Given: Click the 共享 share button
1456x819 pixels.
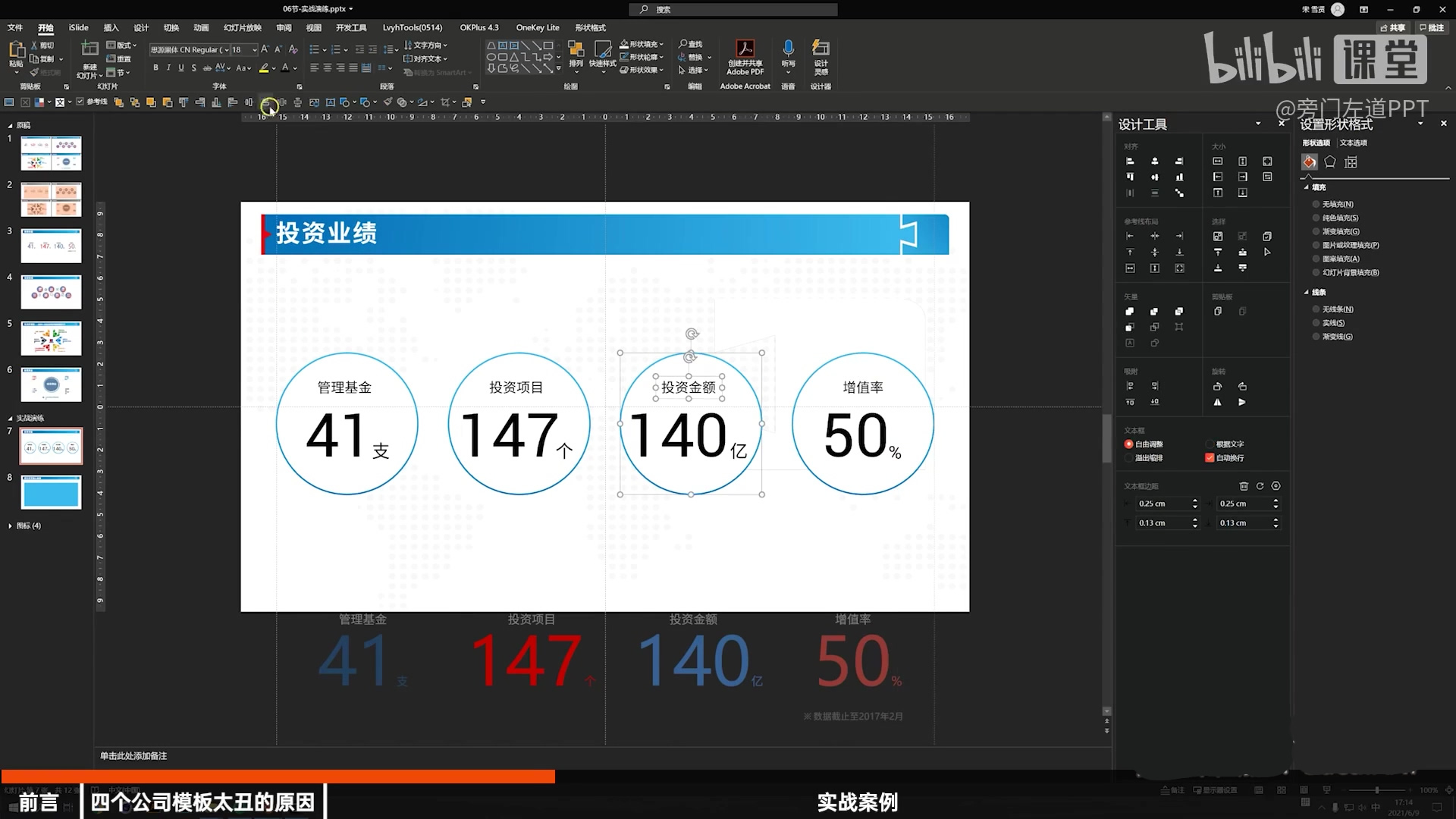Looking at the screenshot, I should click(1392, 27).
